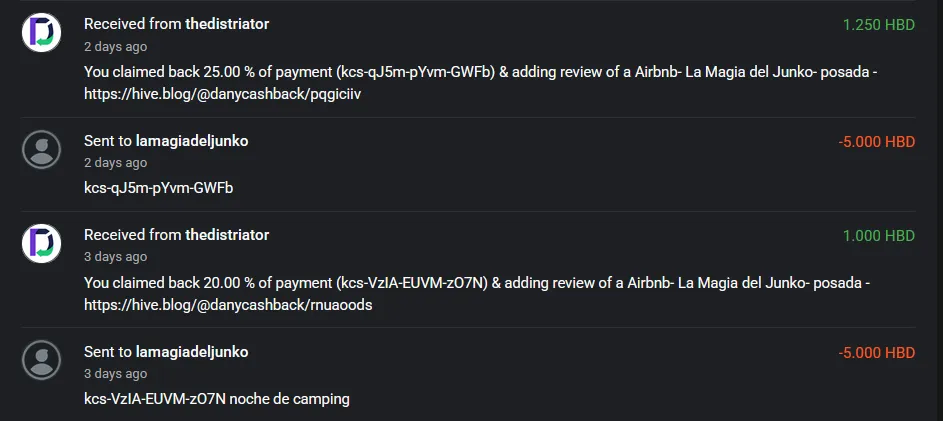Viewport: 943px width, 421px height.
Task: Select the 1.000 HBD received amount
Action: click(879, 236)
